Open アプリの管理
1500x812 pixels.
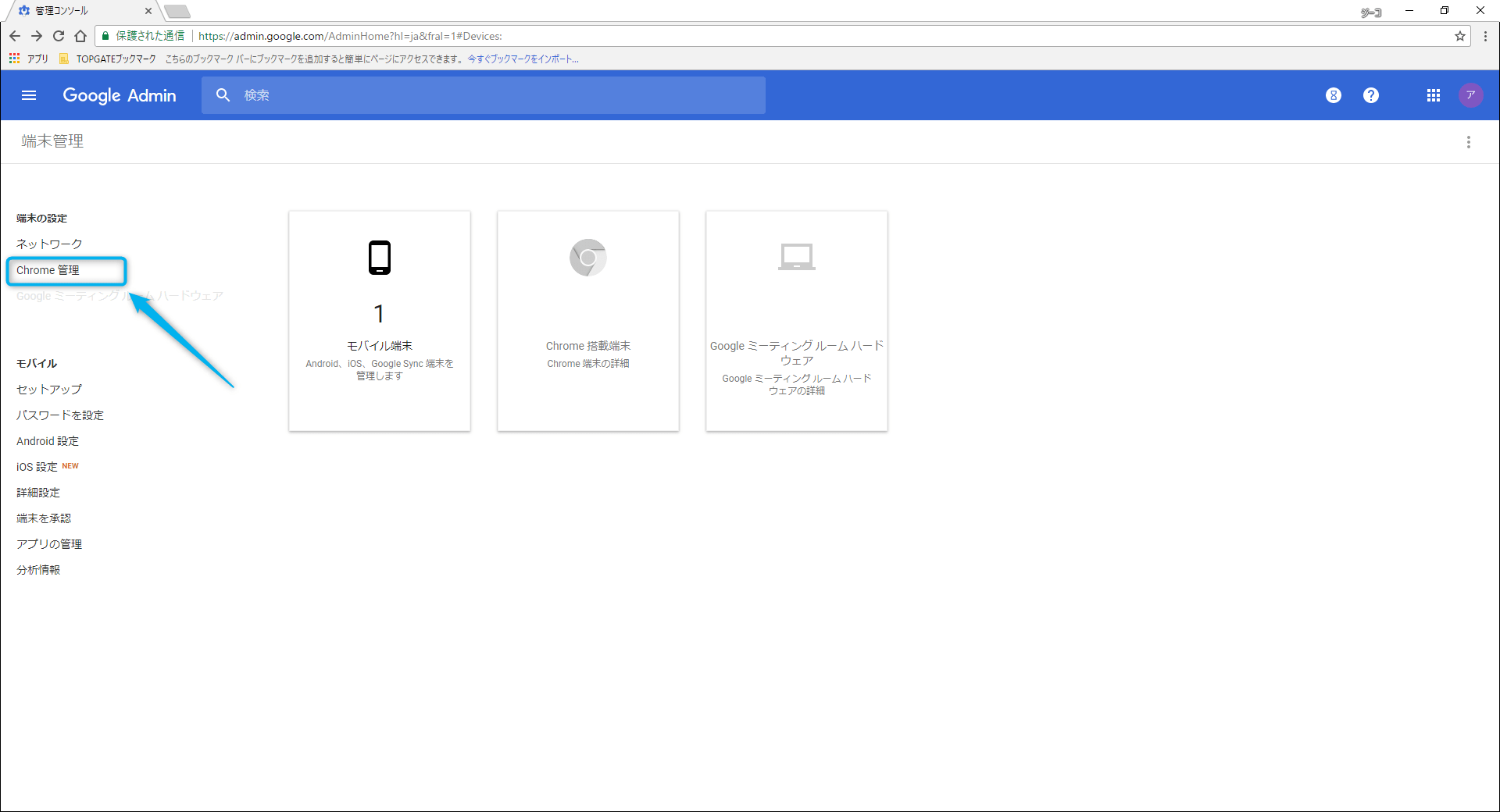pyautogui.click(x=49, y=544)
